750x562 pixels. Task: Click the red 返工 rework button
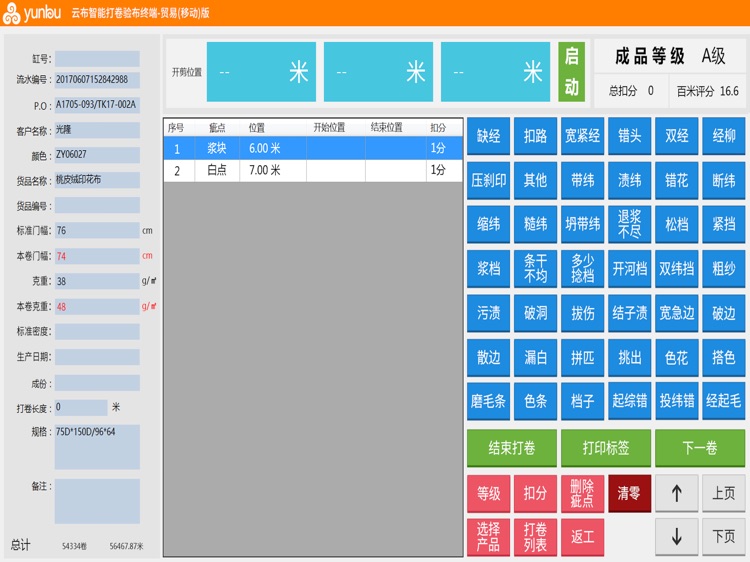tap(582, 537)
